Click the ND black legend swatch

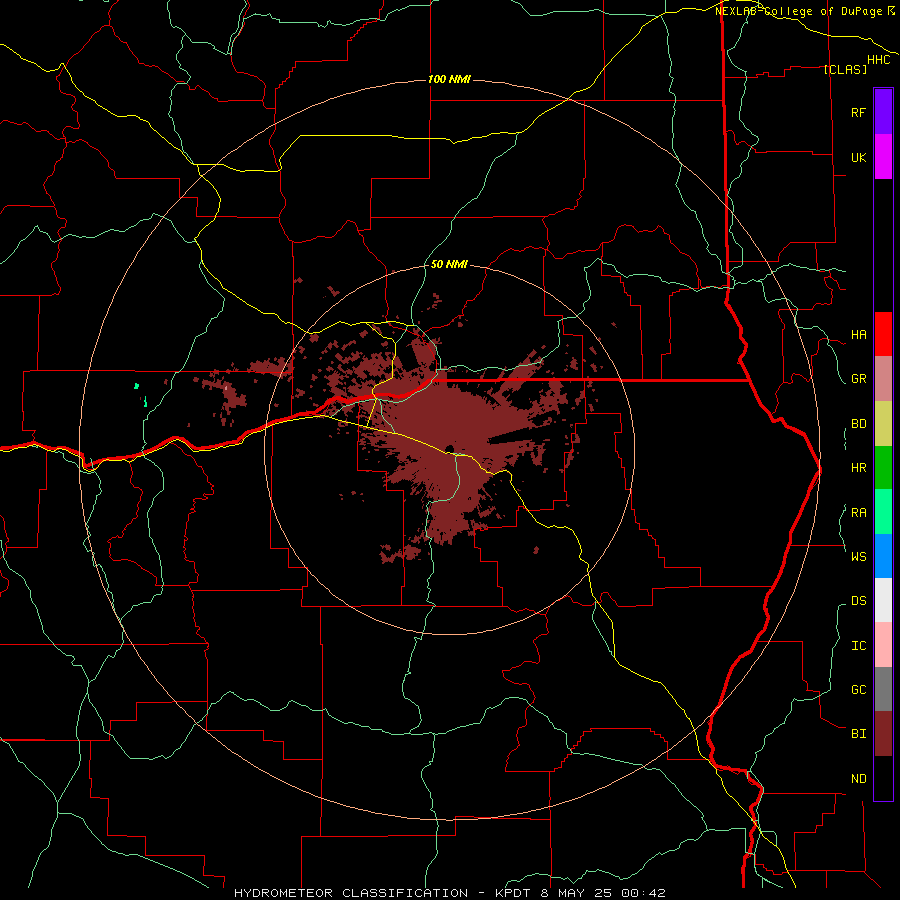click(x=883, y=778)
